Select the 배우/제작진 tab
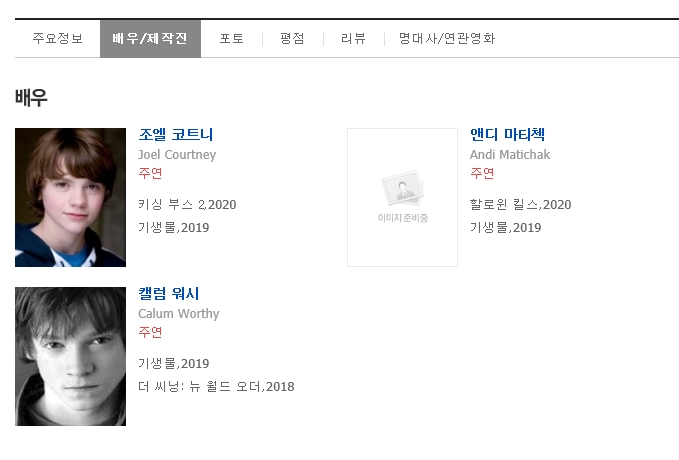 click(x=150, y=39)
